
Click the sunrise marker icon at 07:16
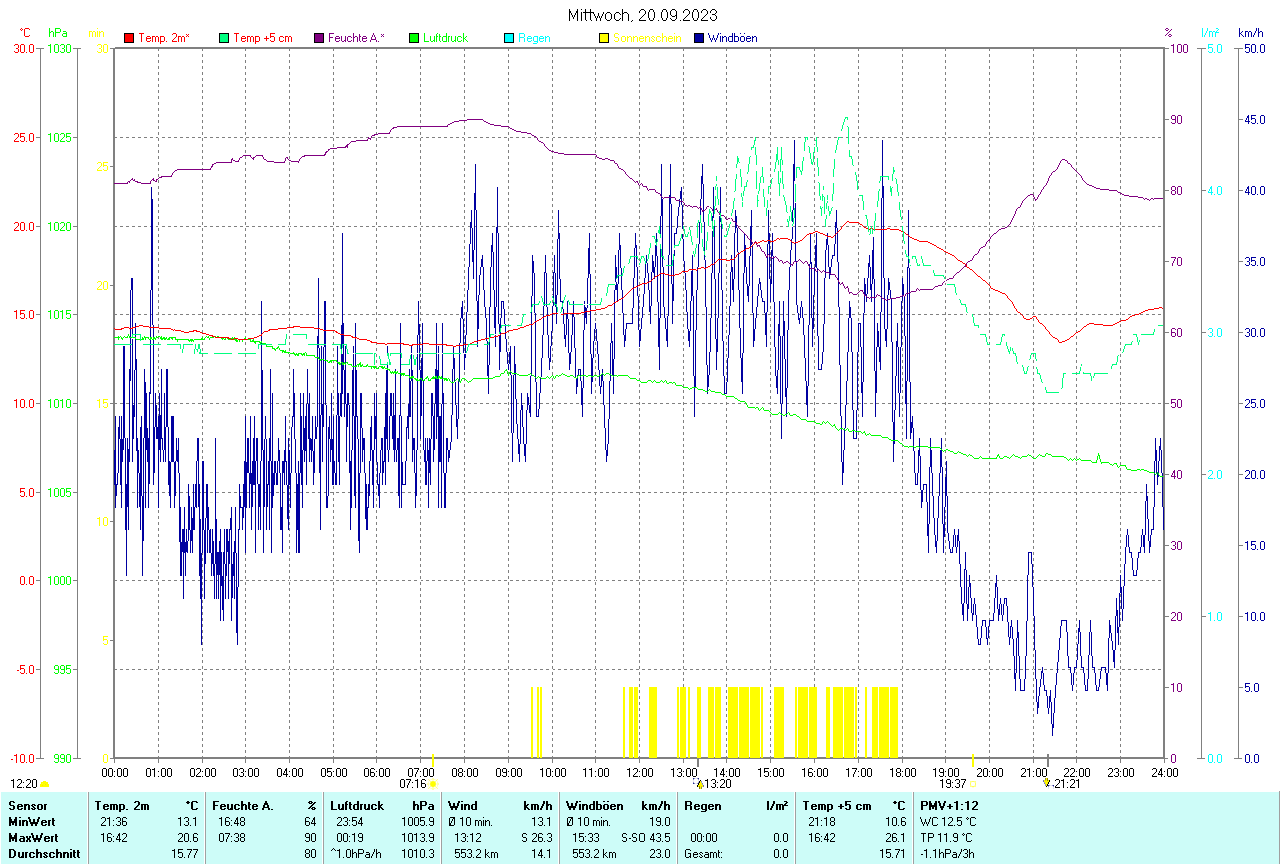click(433, 784)
